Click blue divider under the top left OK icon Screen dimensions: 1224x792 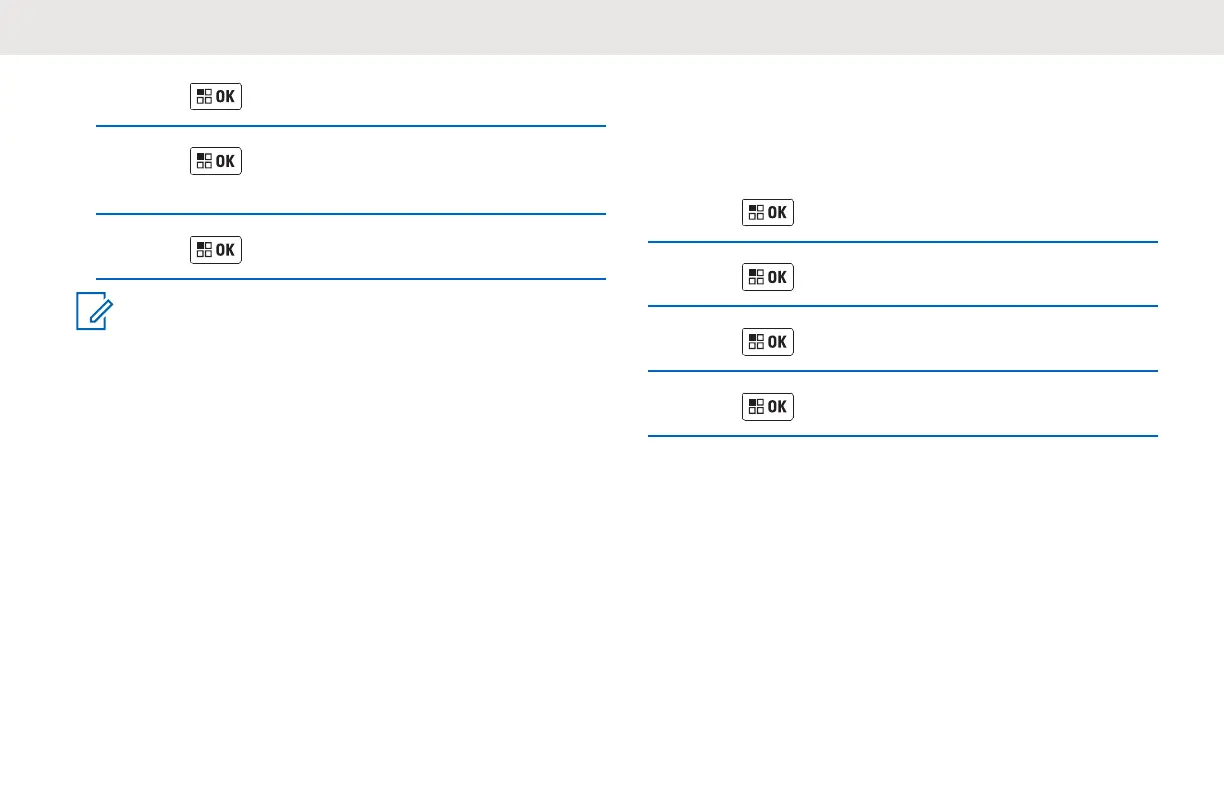tap(351, 126)
